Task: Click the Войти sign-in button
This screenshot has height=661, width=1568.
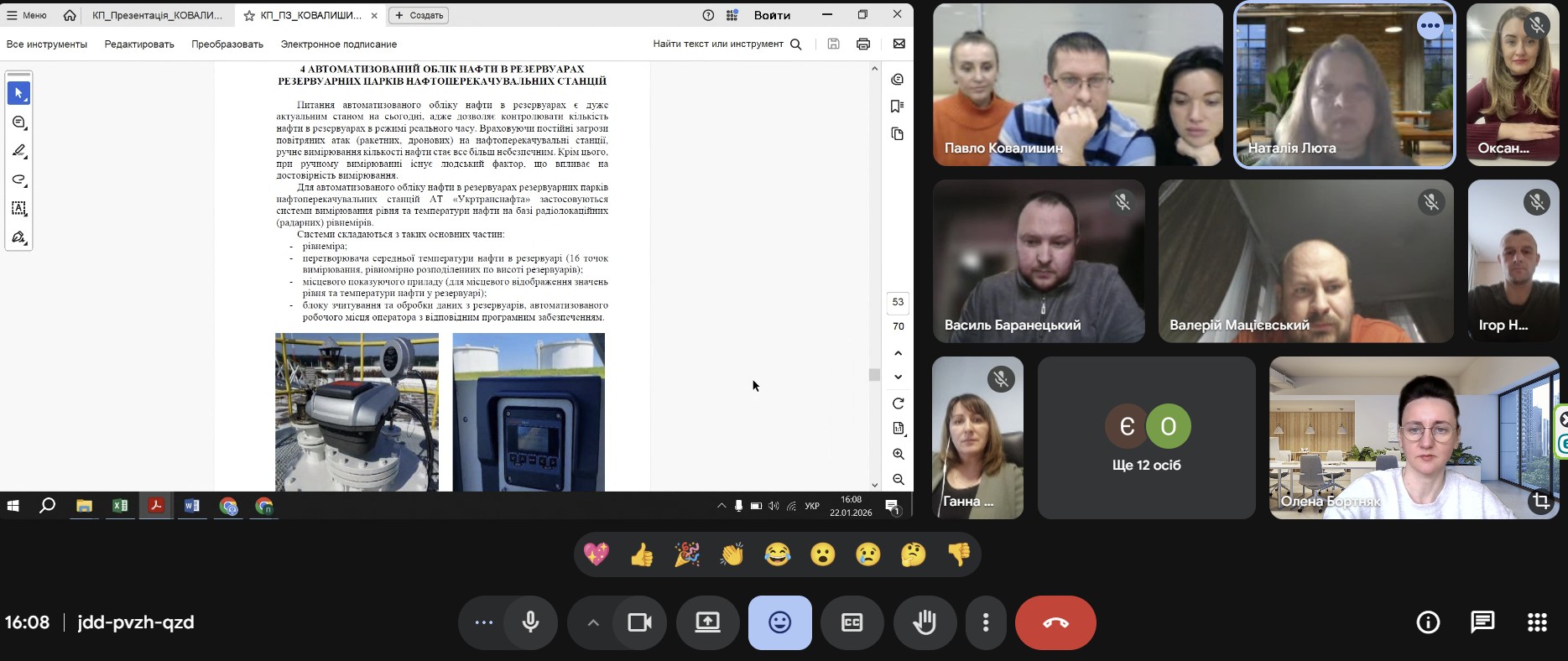Action: [772, 15]
